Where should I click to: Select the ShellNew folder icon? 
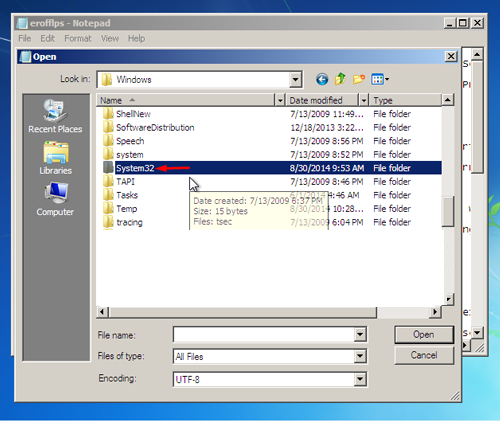108,114
